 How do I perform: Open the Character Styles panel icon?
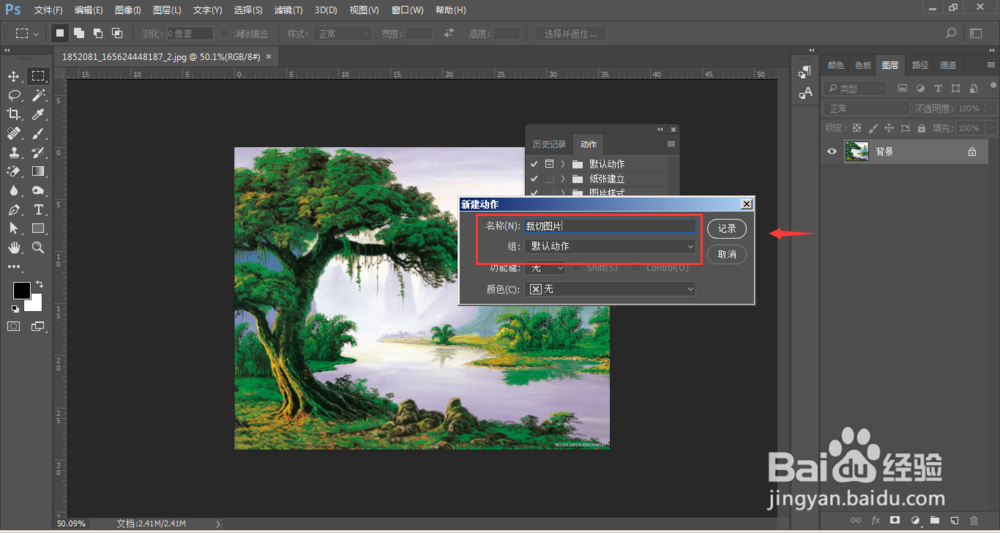point(805,93)
